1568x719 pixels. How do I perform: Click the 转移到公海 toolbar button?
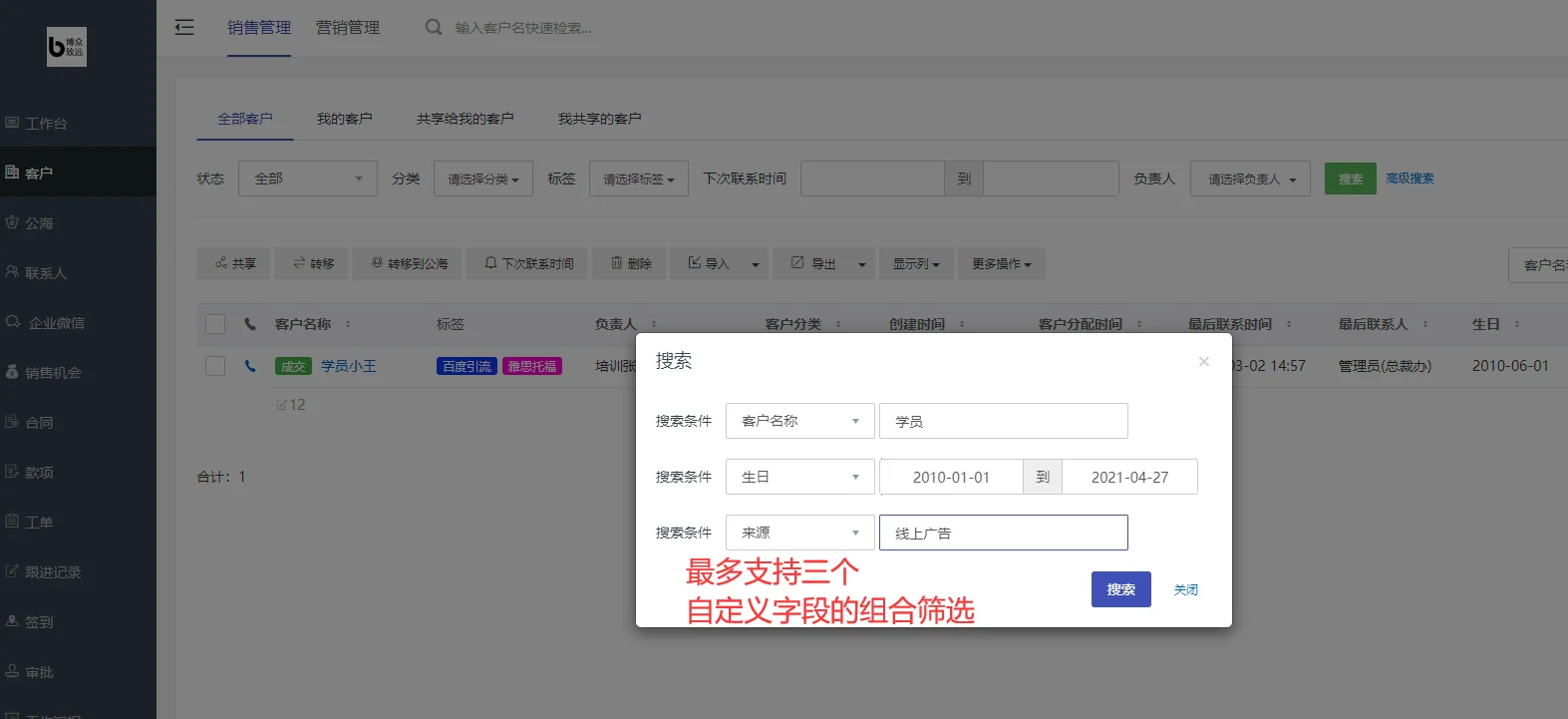pyautogui.click(x=409, y=263)
